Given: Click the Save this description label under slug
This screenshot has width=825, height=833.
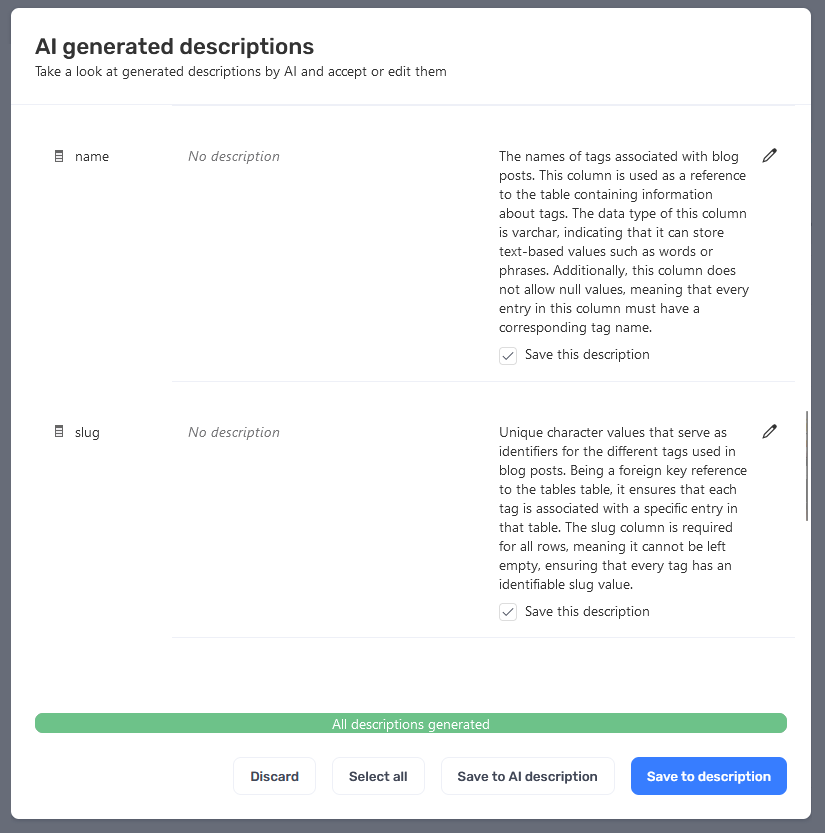Looking at the screenshot, I should (x=587, y=611).
